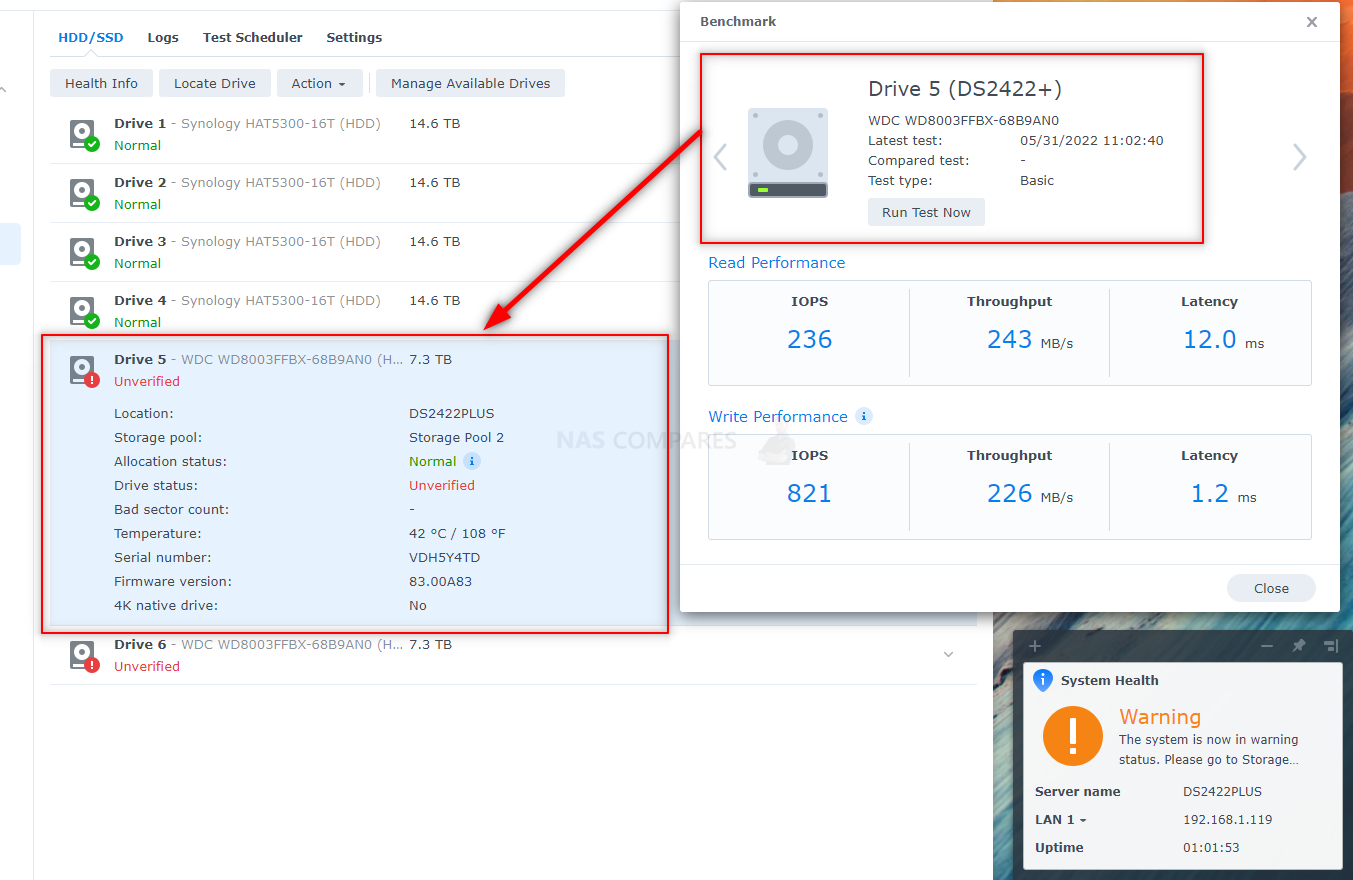Image resolution: width=1353 pixels, height=880 pixels.
Task: Click the Uptime value 01:01:53
Action: click(x=1211, y=847)
